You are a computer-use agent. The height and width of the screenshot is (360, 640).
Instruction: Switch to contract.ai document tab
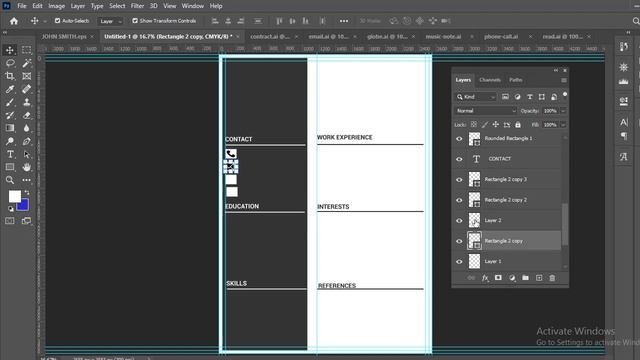270,36
